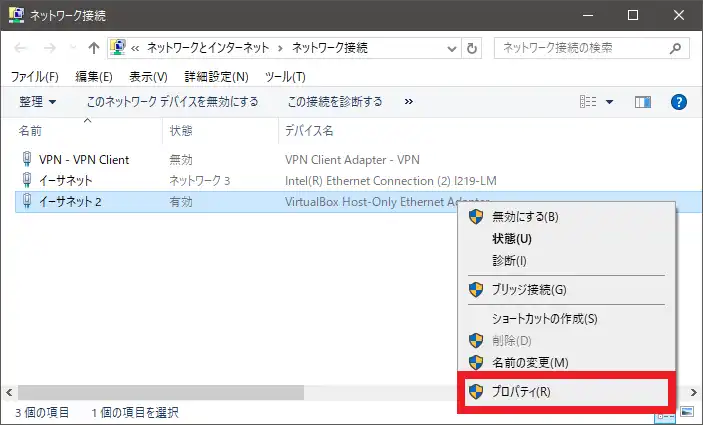Choose 状態(U) in the context menu
703x425 pixels.
[x=512, y=239]
